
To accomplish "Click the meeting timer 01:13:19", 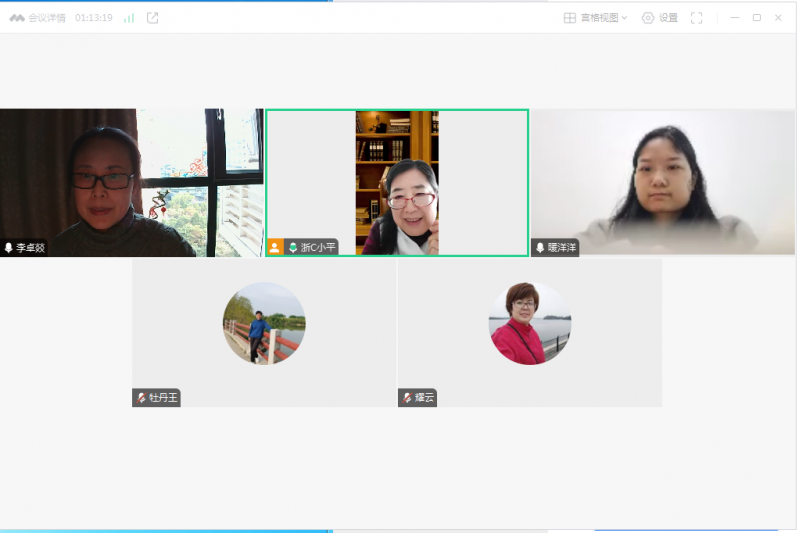I will (x=94, y=18).
